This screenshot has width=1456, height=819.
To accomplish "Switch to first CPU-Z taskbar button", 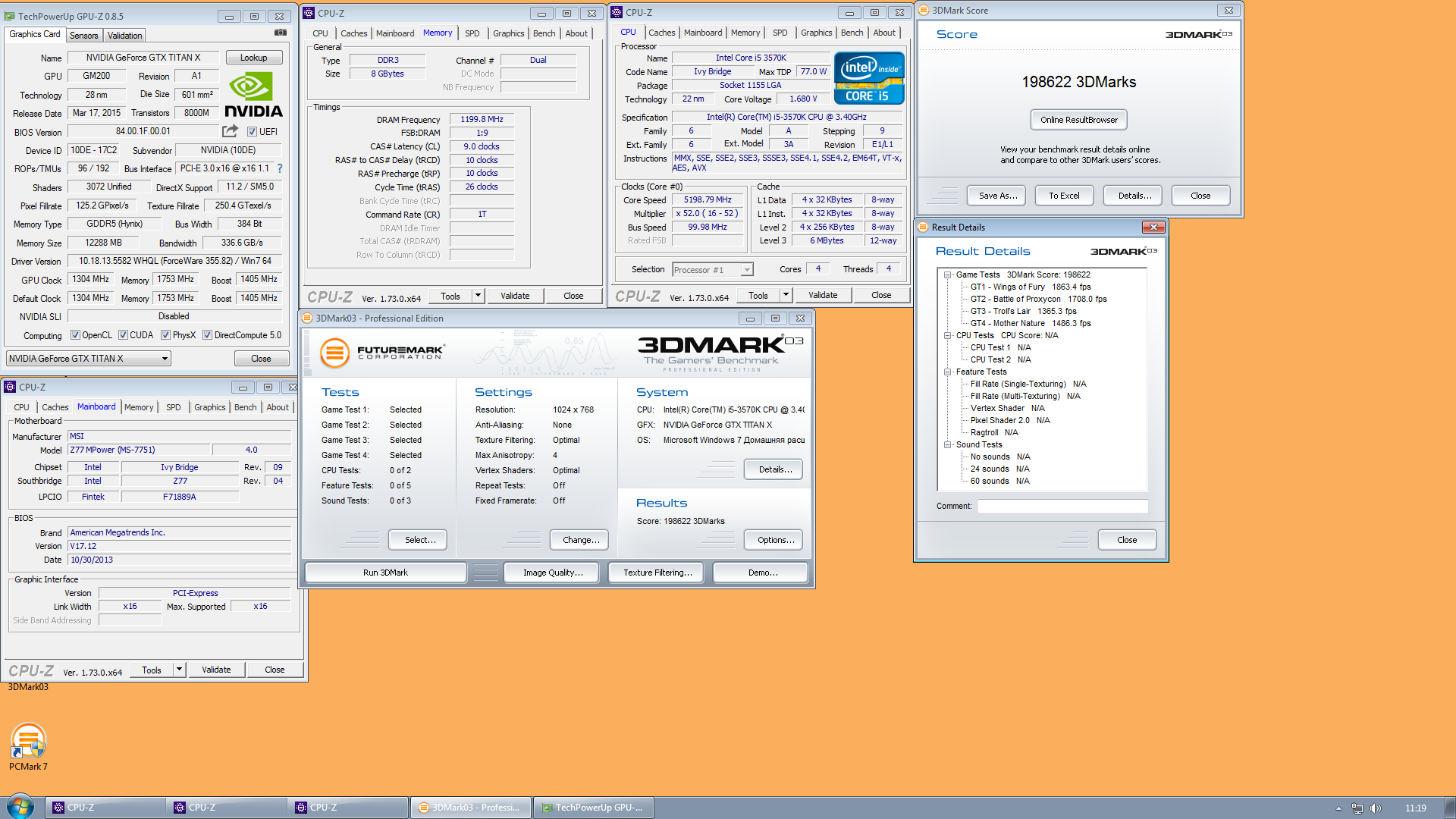I will pyautogui.click(x=105, y=808).
